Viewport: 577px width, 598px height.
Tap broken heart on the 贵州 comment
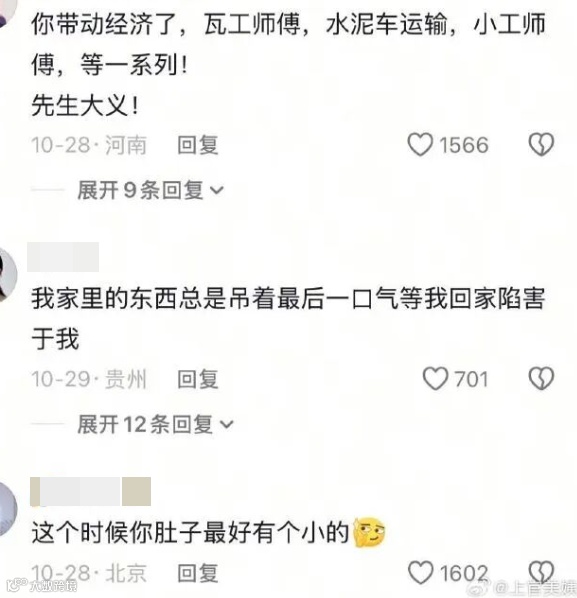[x=541, y=378]
